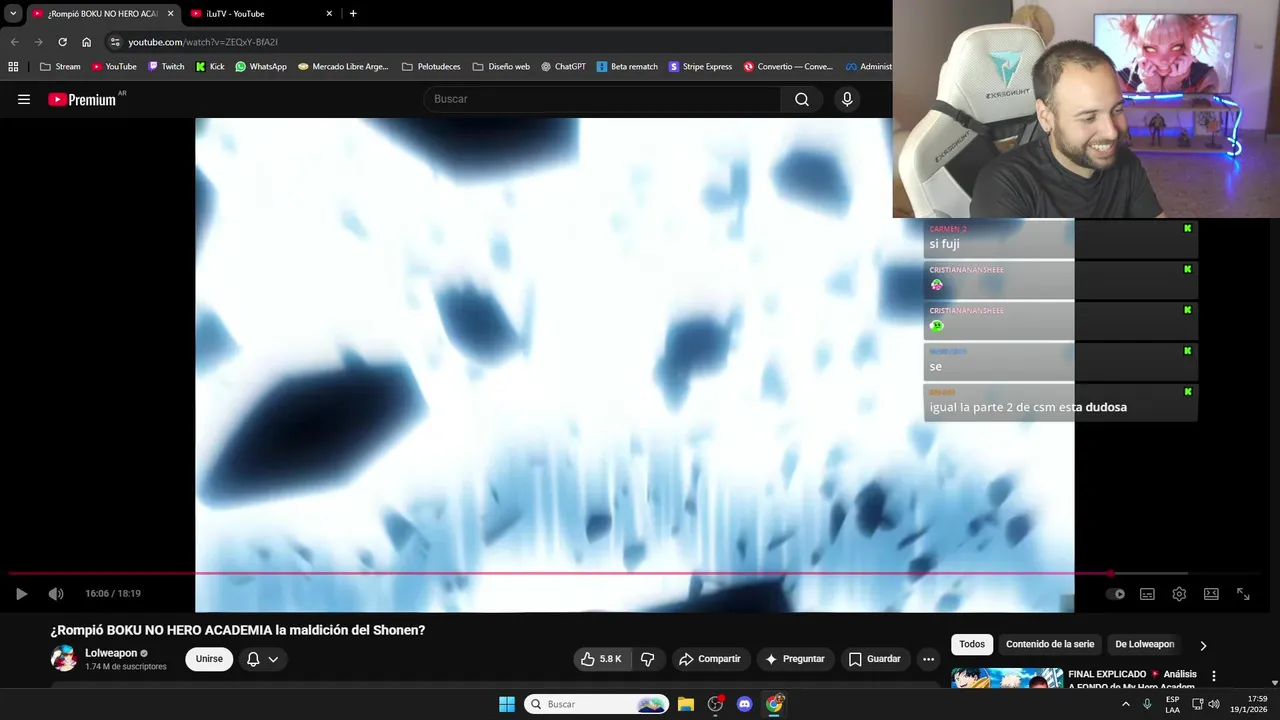Enter full screen mode
This screenshot has width=1280, height=720.
point(1243,594)
